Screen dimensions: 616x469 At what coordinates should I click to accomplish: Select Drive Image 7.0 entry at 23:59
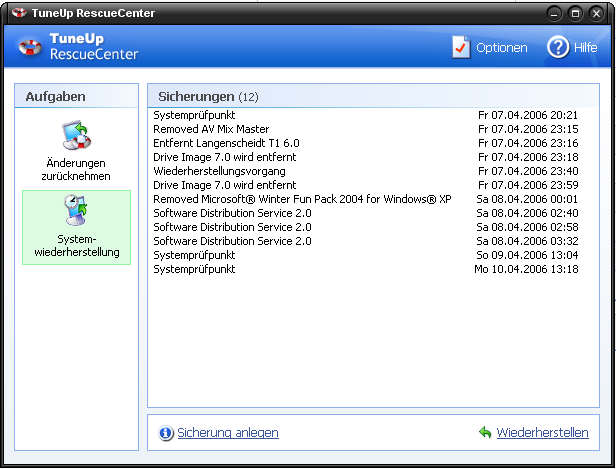click(365, 185)
